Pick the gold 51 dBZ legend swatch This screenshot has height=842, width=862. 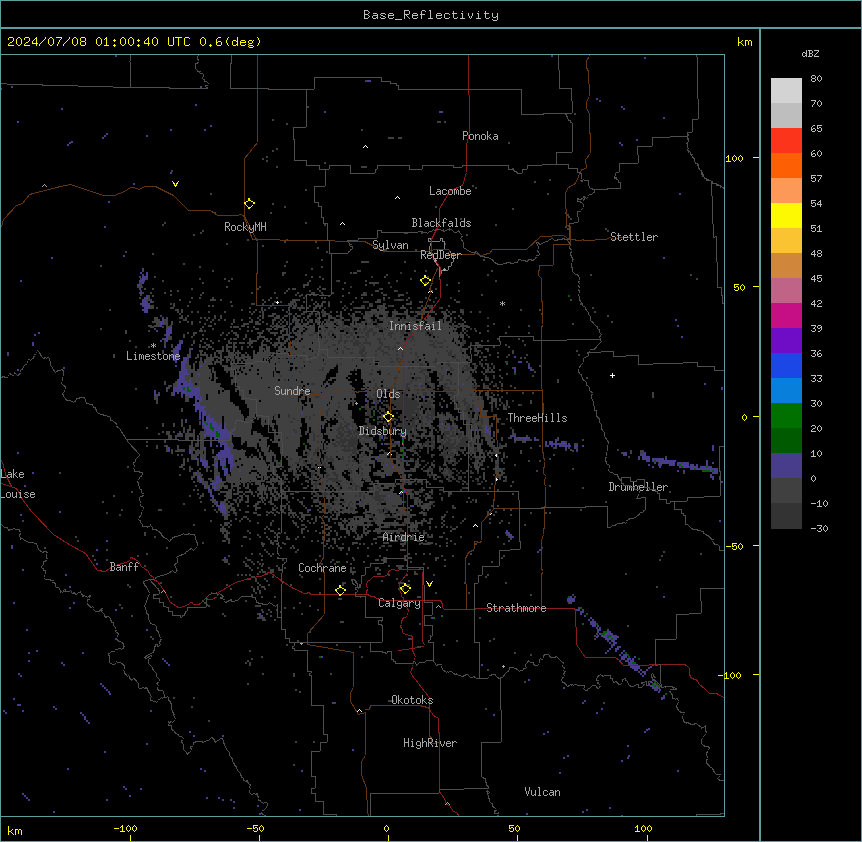click(x=786, y=241)
